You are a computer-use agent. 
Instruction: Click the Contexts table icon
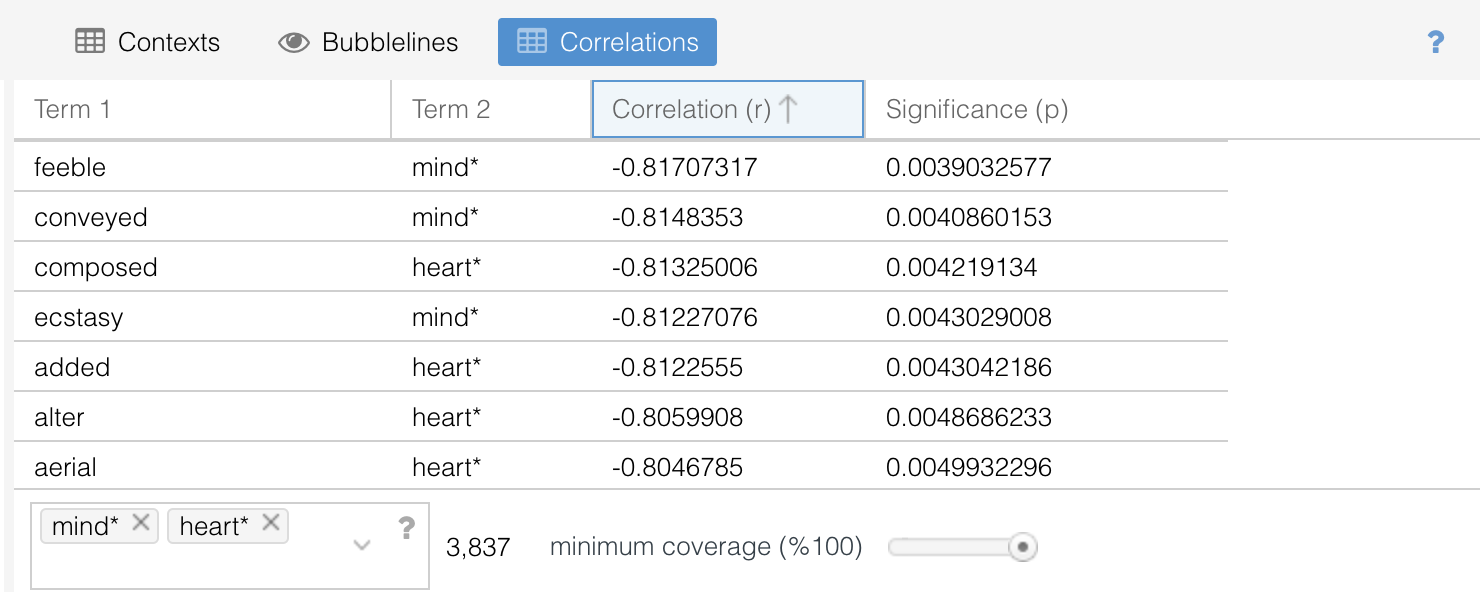pyautogui.click(x=90, y=42)
